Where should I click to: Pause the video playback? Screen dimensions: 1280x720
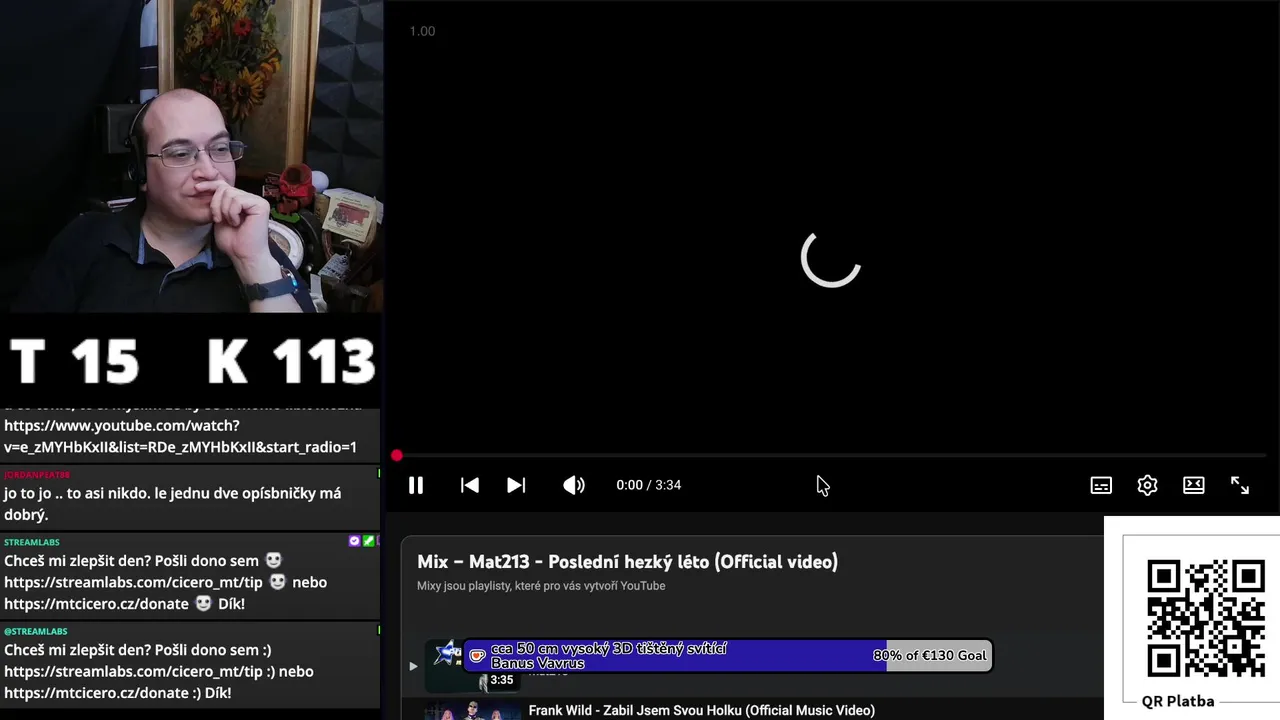416,485
